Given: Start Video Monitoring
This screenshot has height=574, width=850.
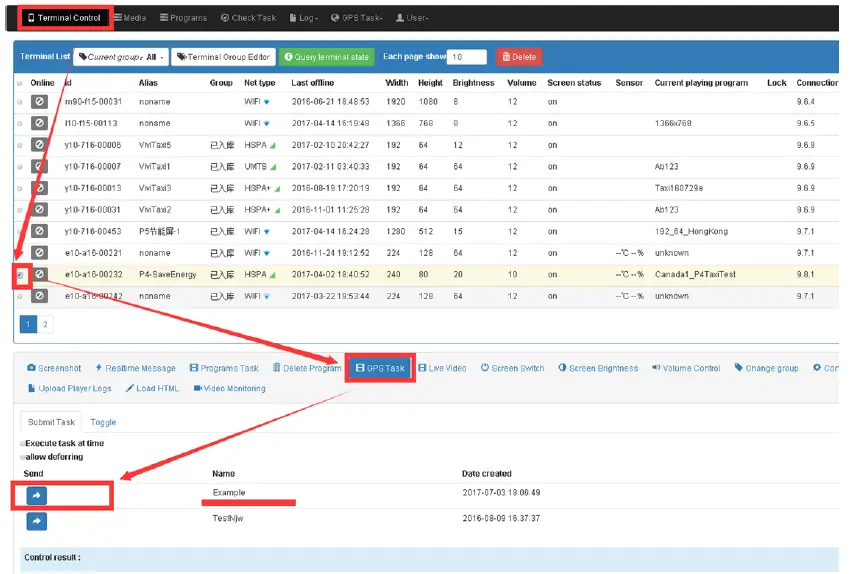Looking at the screenshot, I should pyautogui.click(x=230, y=388).
